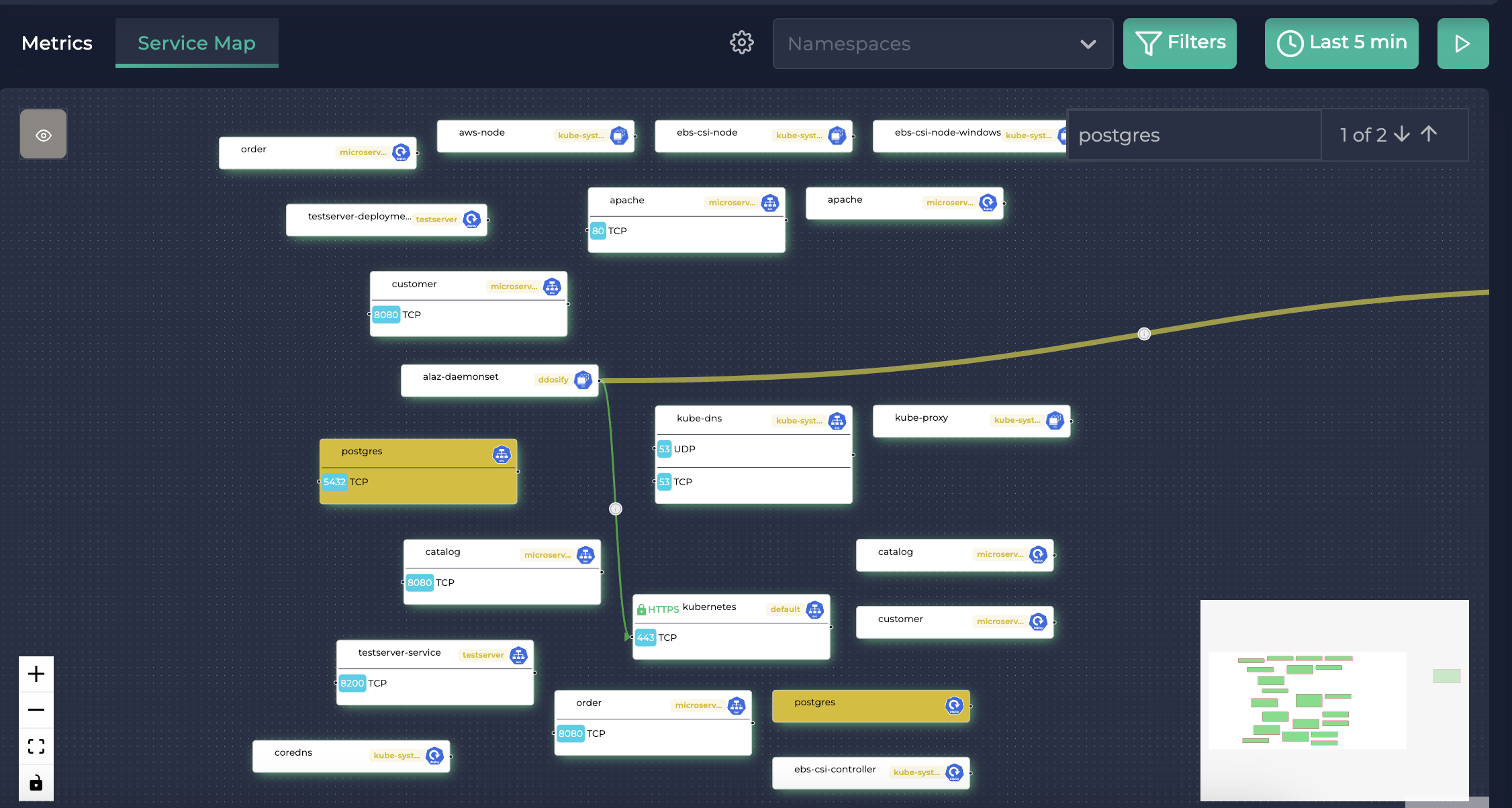
Task: Click the HTTPS padlock on the kubernetes node
Action: coord(643,608)
